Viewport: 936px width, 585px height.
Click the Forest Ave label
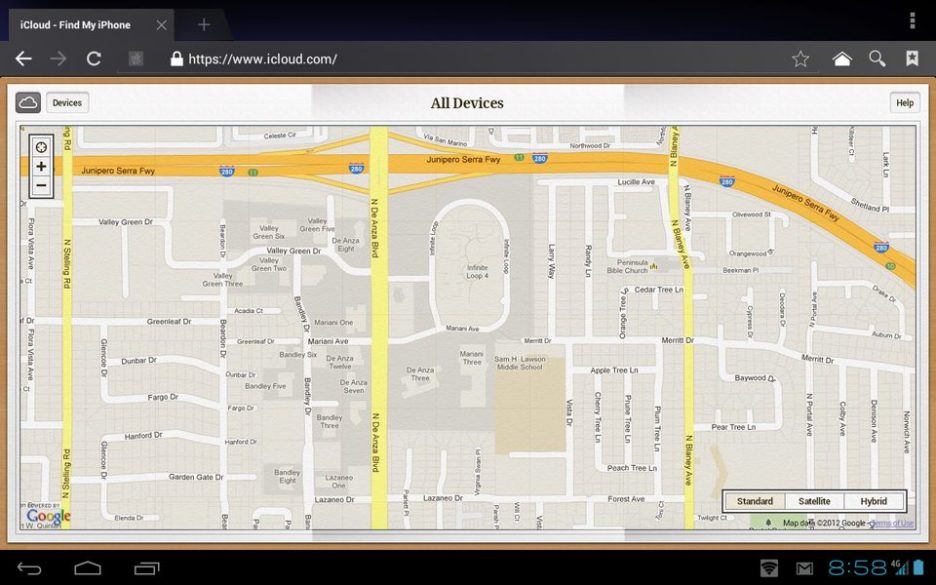[x=626, y=498]
